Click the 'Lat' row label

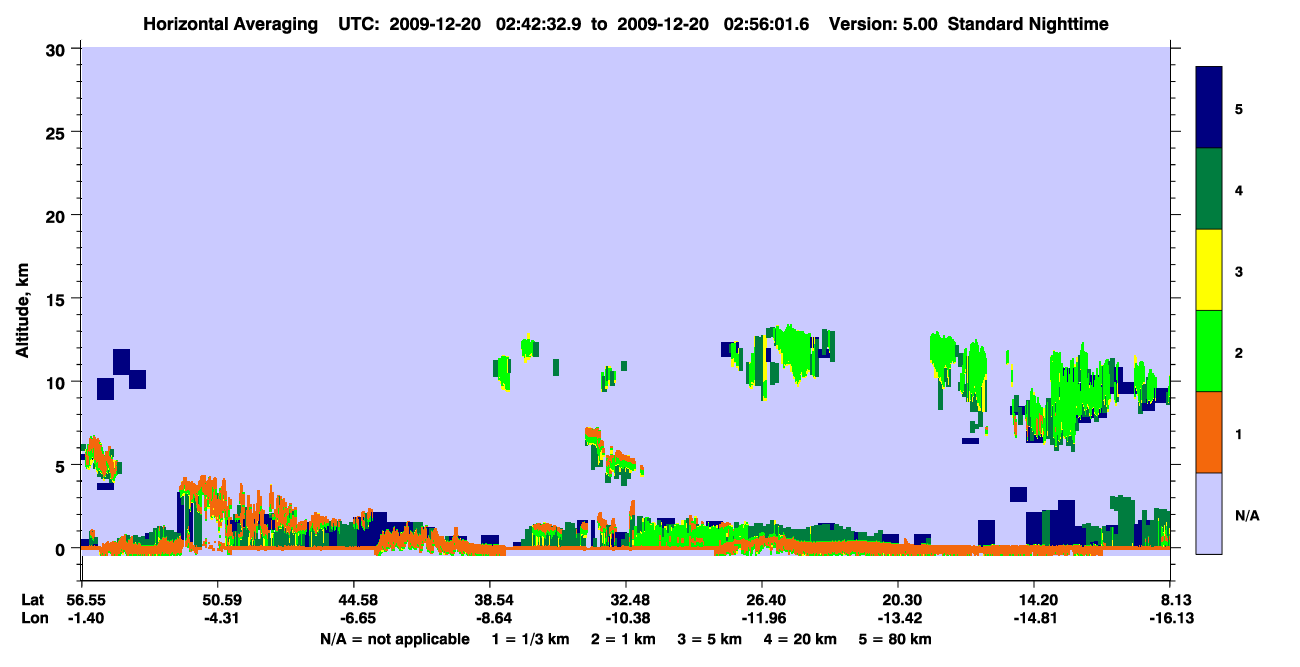[x=32, y=600]
